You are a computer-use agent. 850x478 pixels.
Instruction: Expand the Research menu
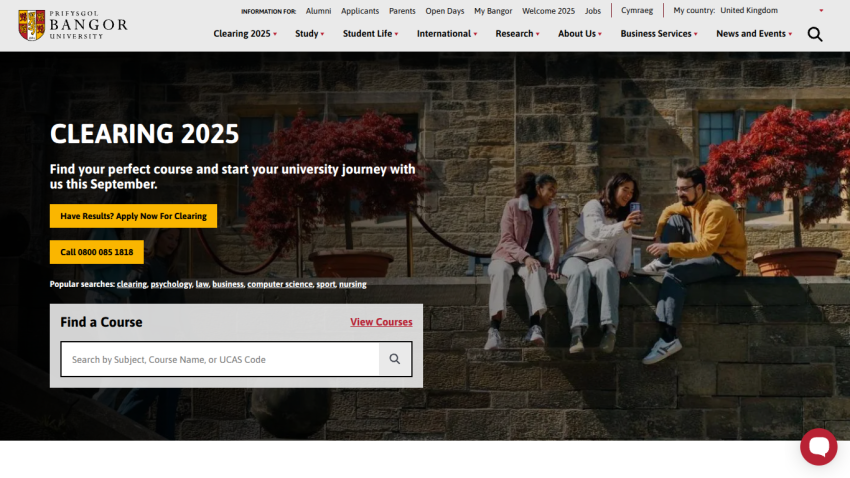517,34
